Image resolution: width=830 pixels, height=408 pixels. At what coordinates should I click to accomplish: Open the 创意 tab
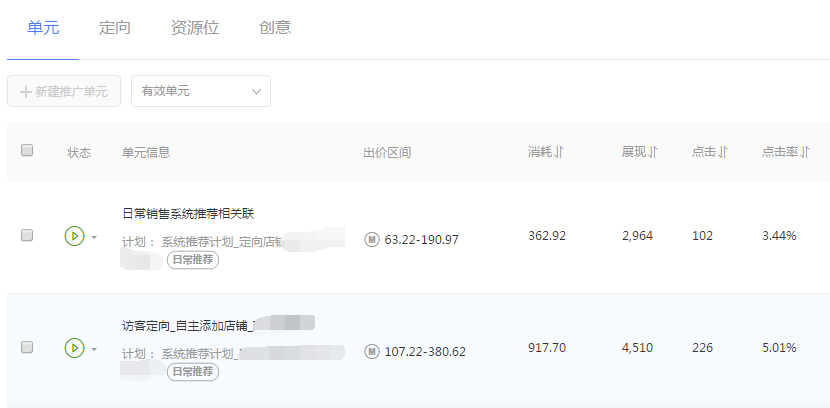click(275, 28)
